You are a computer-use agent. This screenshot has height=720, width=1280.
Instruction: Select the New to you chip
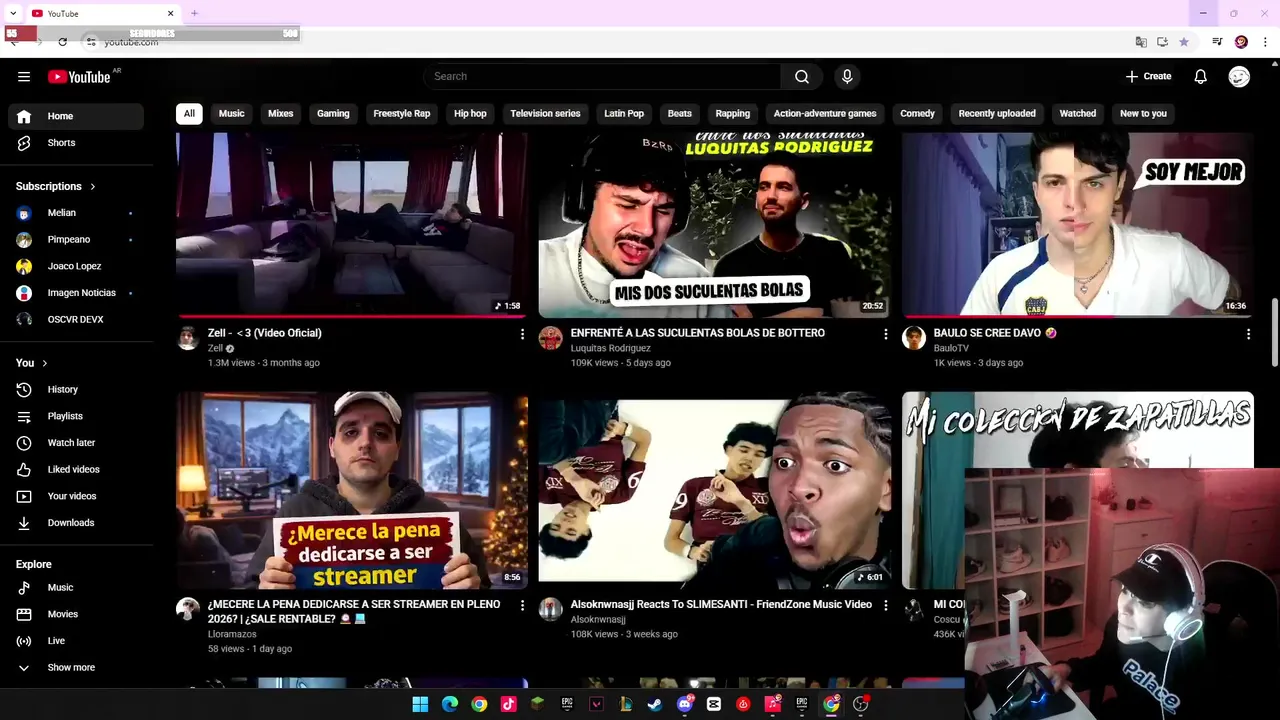[x=1143, y=114]
